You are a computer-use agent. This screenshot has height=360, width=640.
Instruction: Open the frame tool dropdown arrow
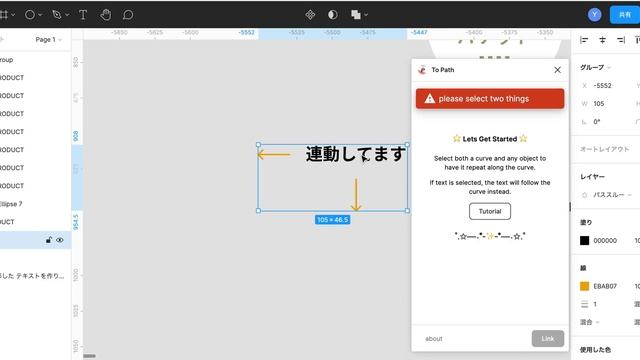(x=13, y=15)
